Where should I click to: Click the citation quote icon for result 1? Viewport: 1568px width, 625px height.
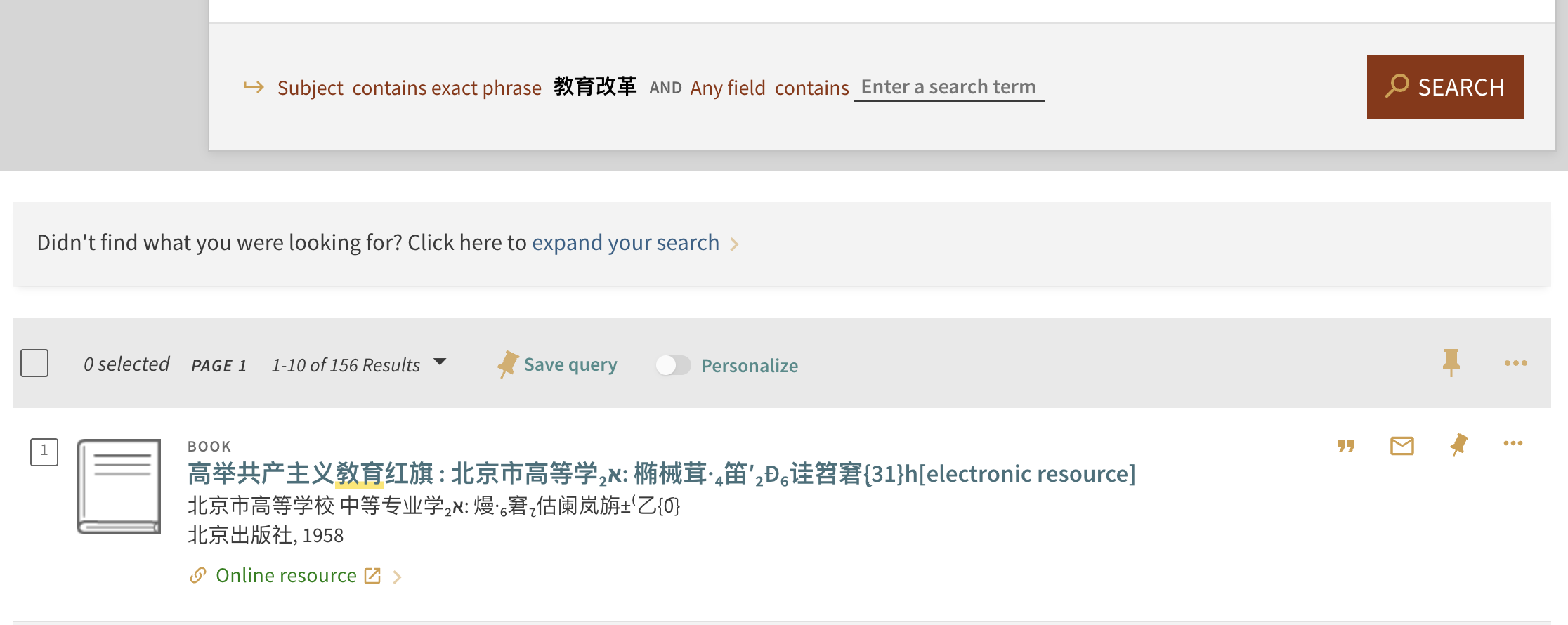[1345, 446]
